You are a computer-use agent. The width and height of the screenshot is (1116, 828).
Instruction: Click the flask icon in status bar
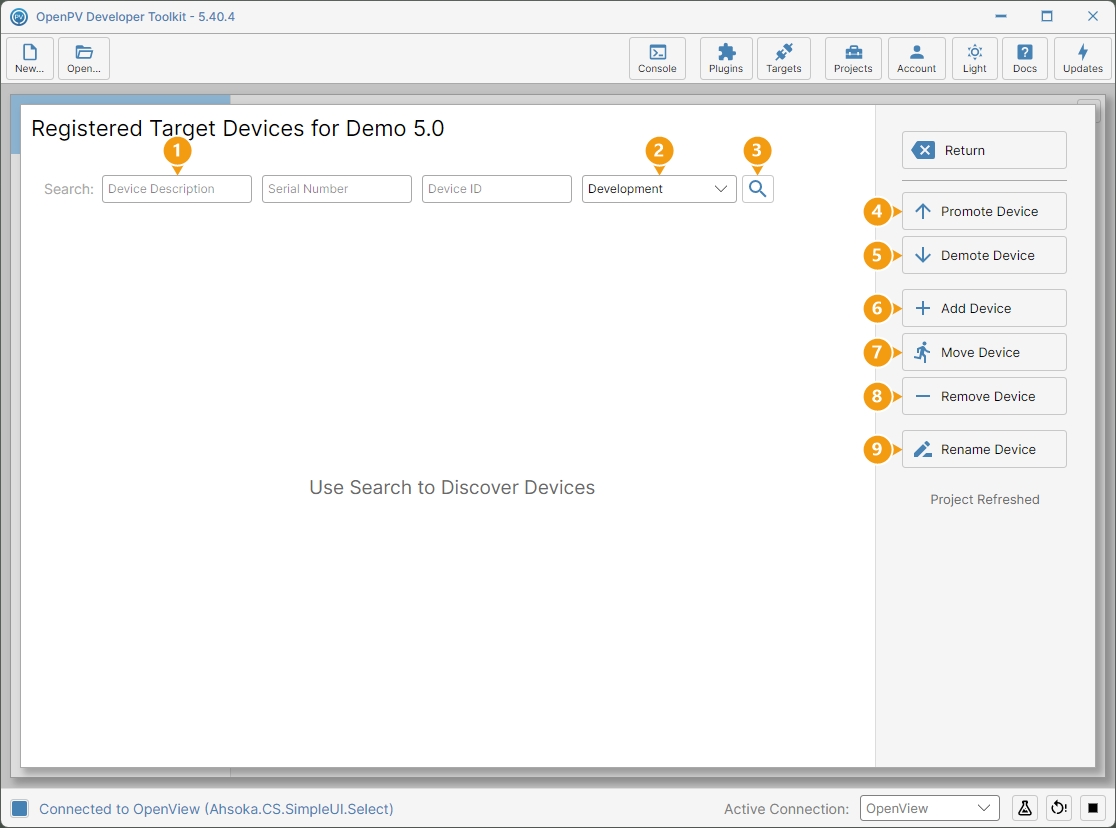(x=1025, y=808)
